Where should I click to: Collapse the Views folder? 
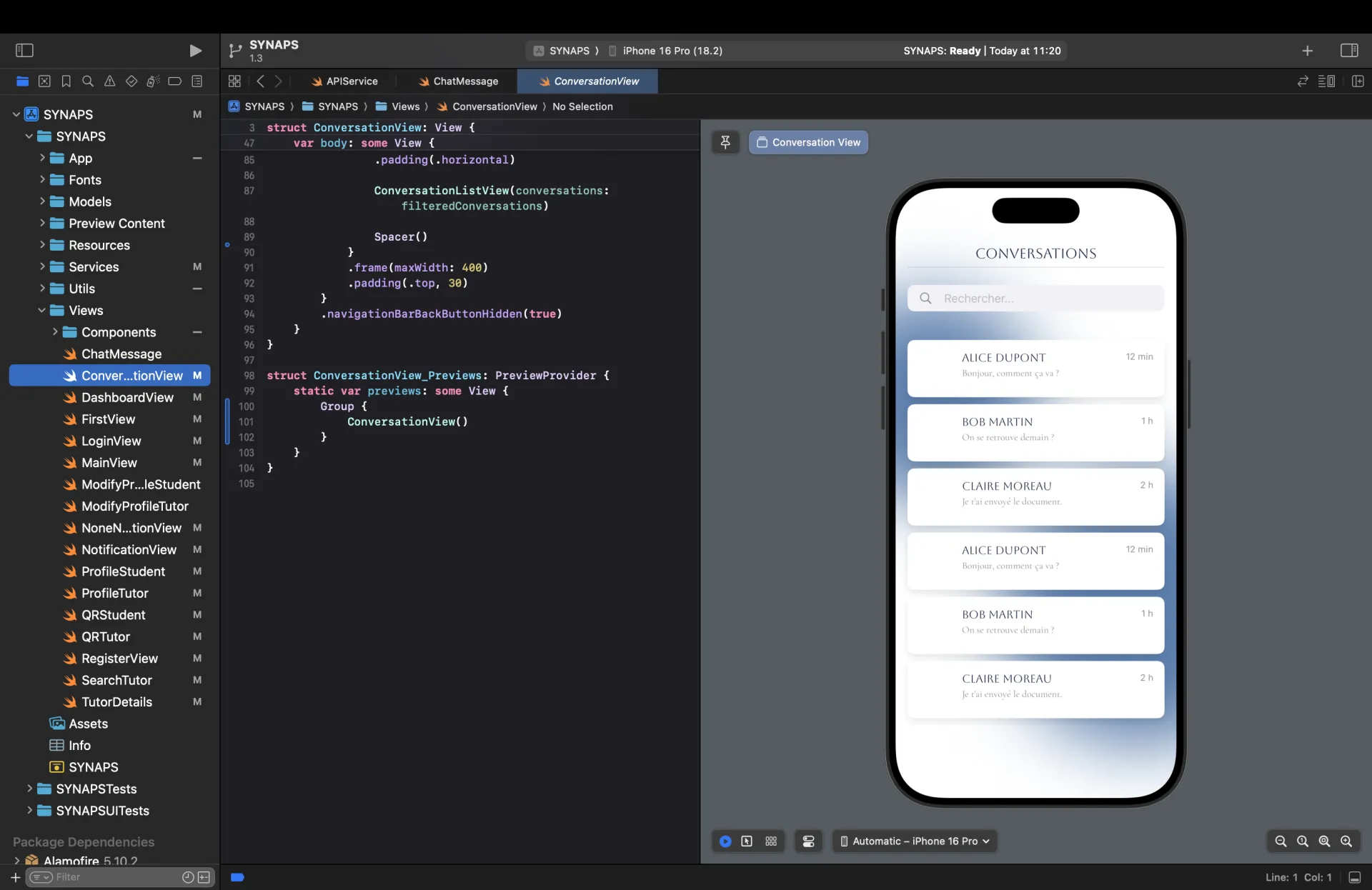(x=41, y=310)
